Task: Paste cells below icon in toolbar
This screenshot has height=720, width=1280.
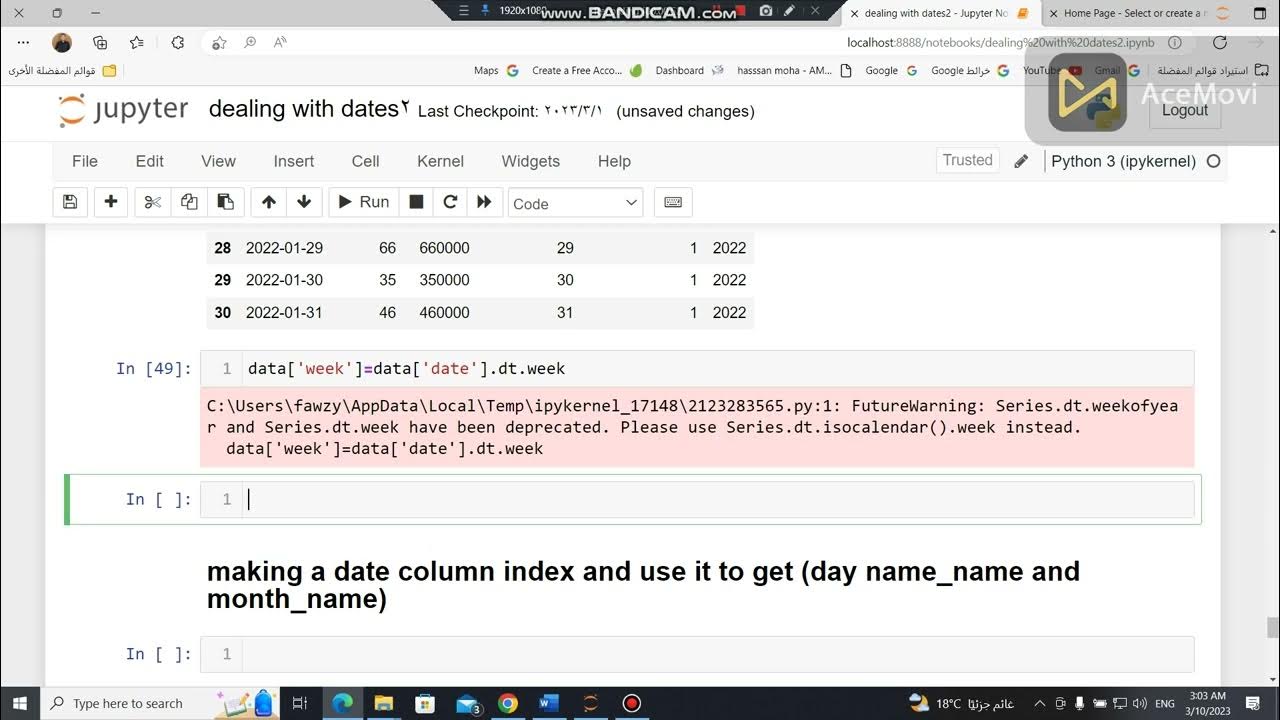Action: (225, 202)
